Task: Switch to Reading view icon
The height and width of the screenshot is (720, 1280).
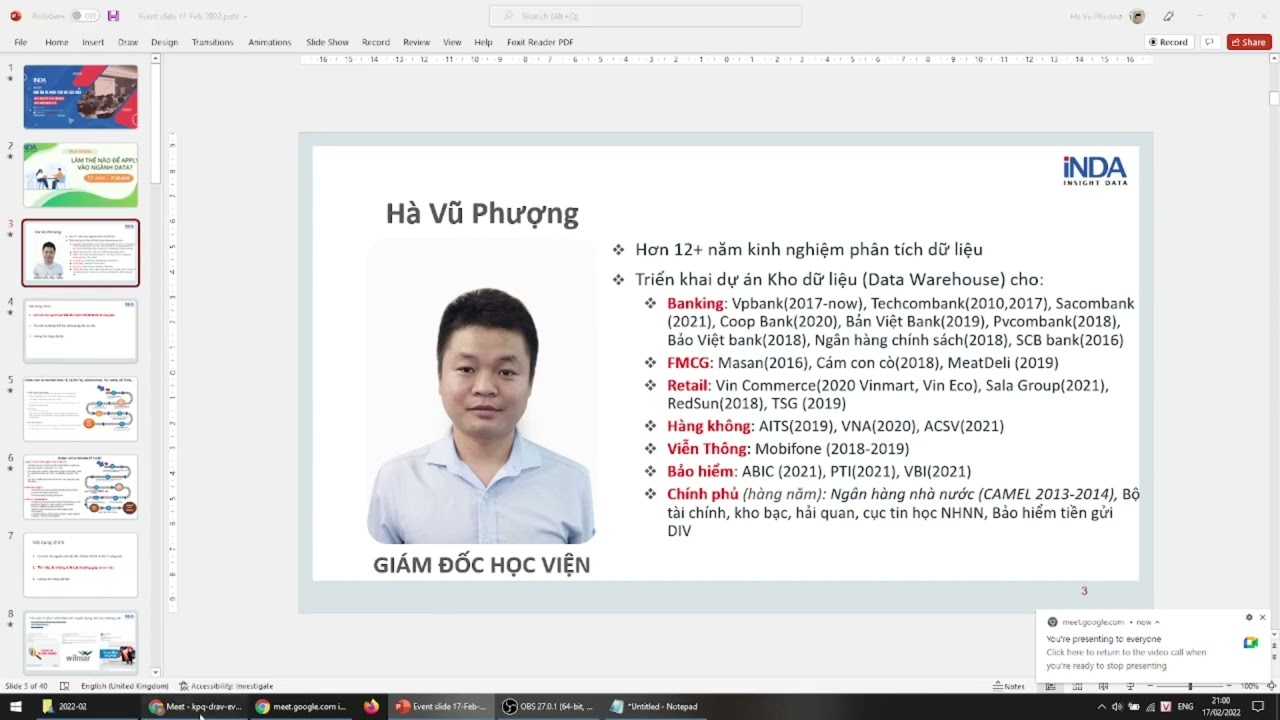Action: (x=1103, y=686)
